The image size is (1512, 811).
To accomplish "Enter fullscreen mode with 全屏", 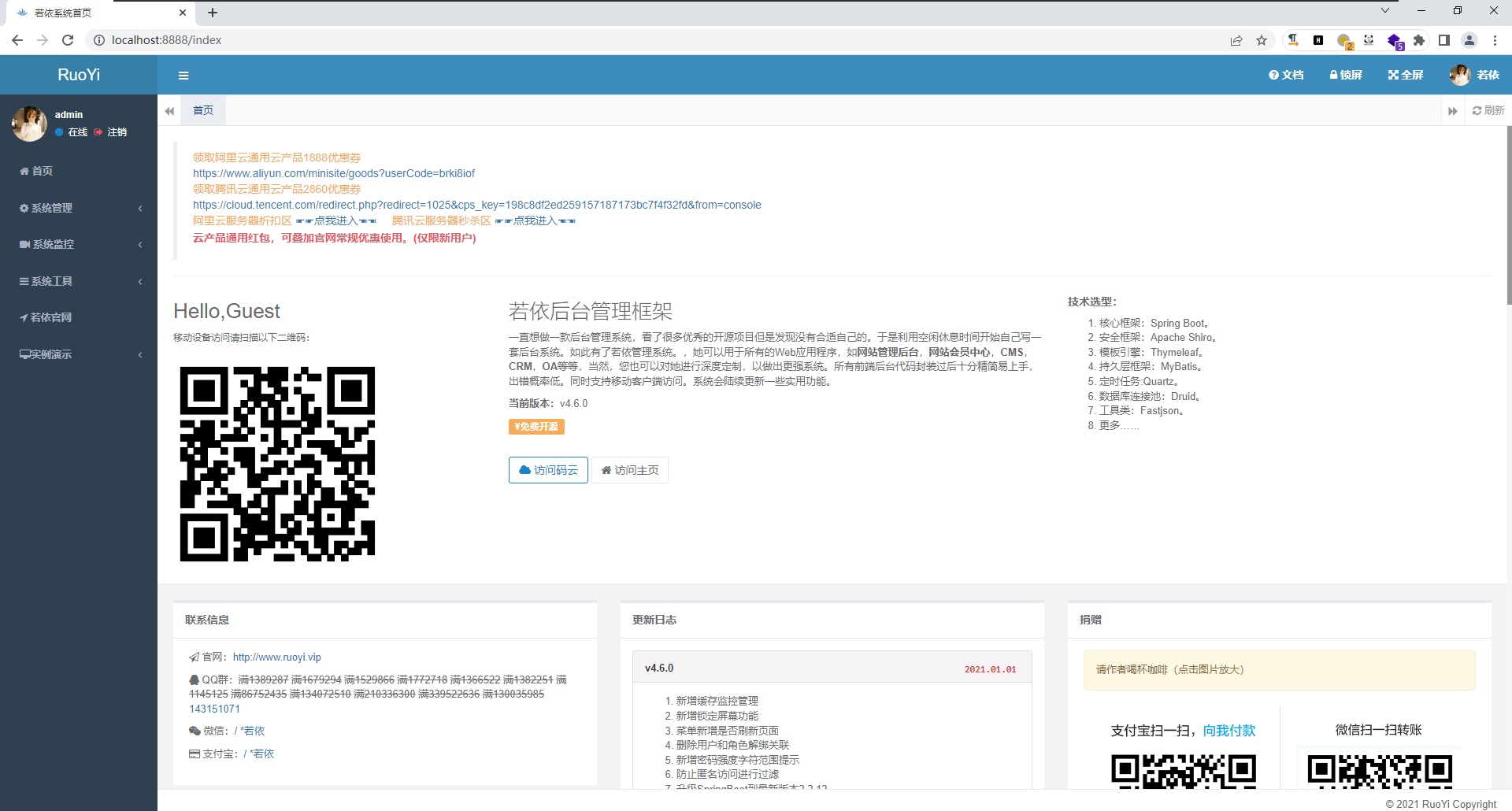I will (1406, 75).
